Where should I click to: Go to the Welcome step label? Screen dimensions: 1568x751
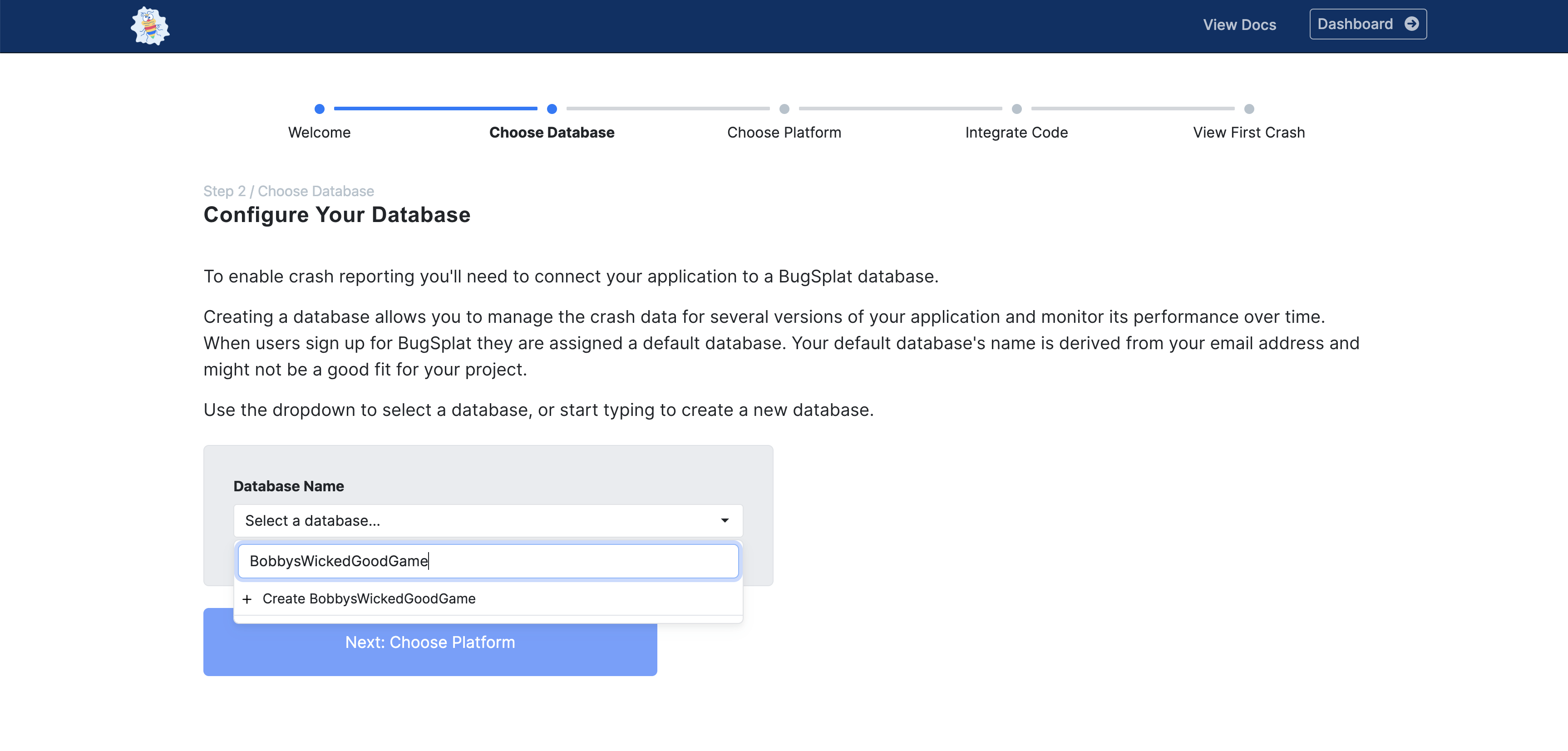(x=319, y=133)
